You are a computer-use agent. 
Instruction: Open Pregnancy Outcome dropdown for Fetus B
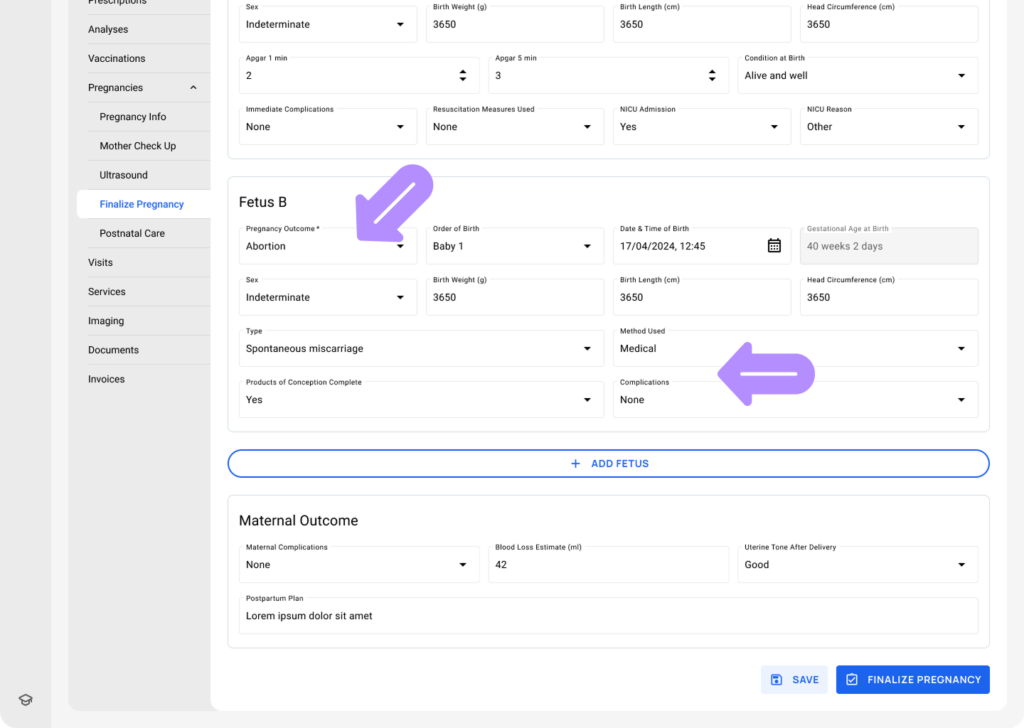tap(330, 246)
